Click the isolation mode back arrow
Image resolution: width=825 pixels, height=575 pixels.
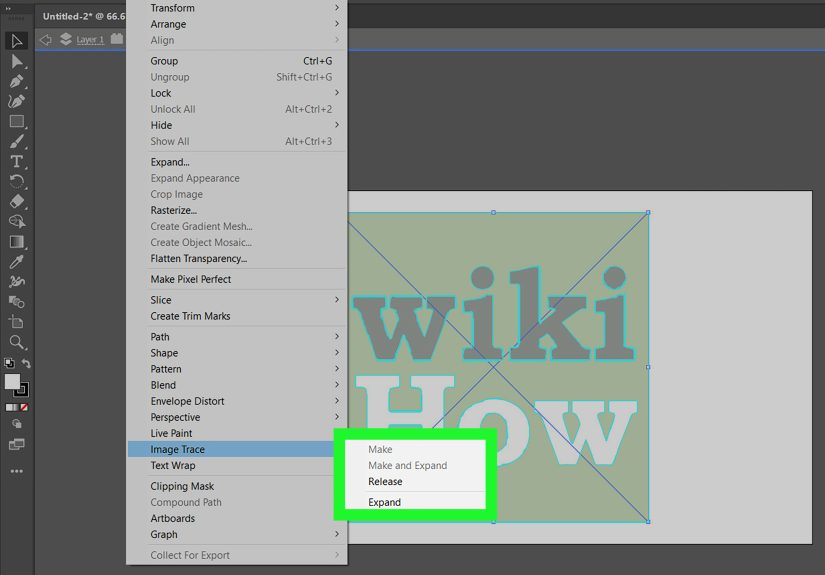(46, 39)
